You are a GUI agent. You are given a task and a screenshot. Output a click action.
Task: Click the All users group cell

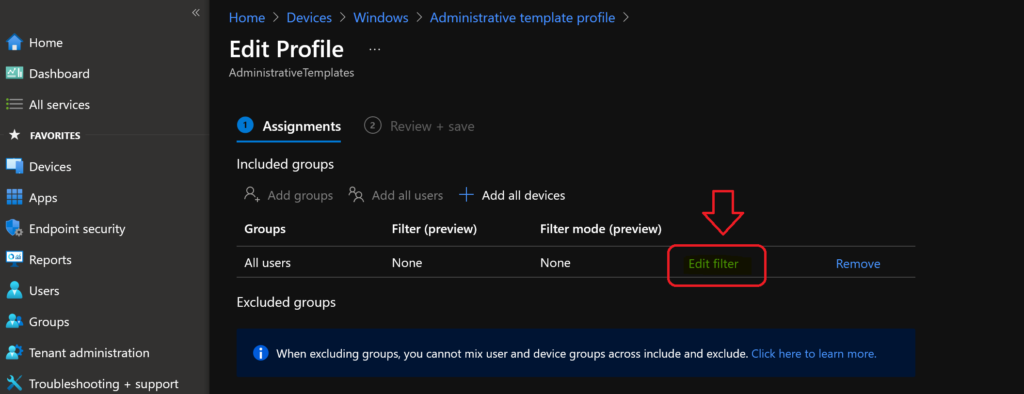pos(268,263)
